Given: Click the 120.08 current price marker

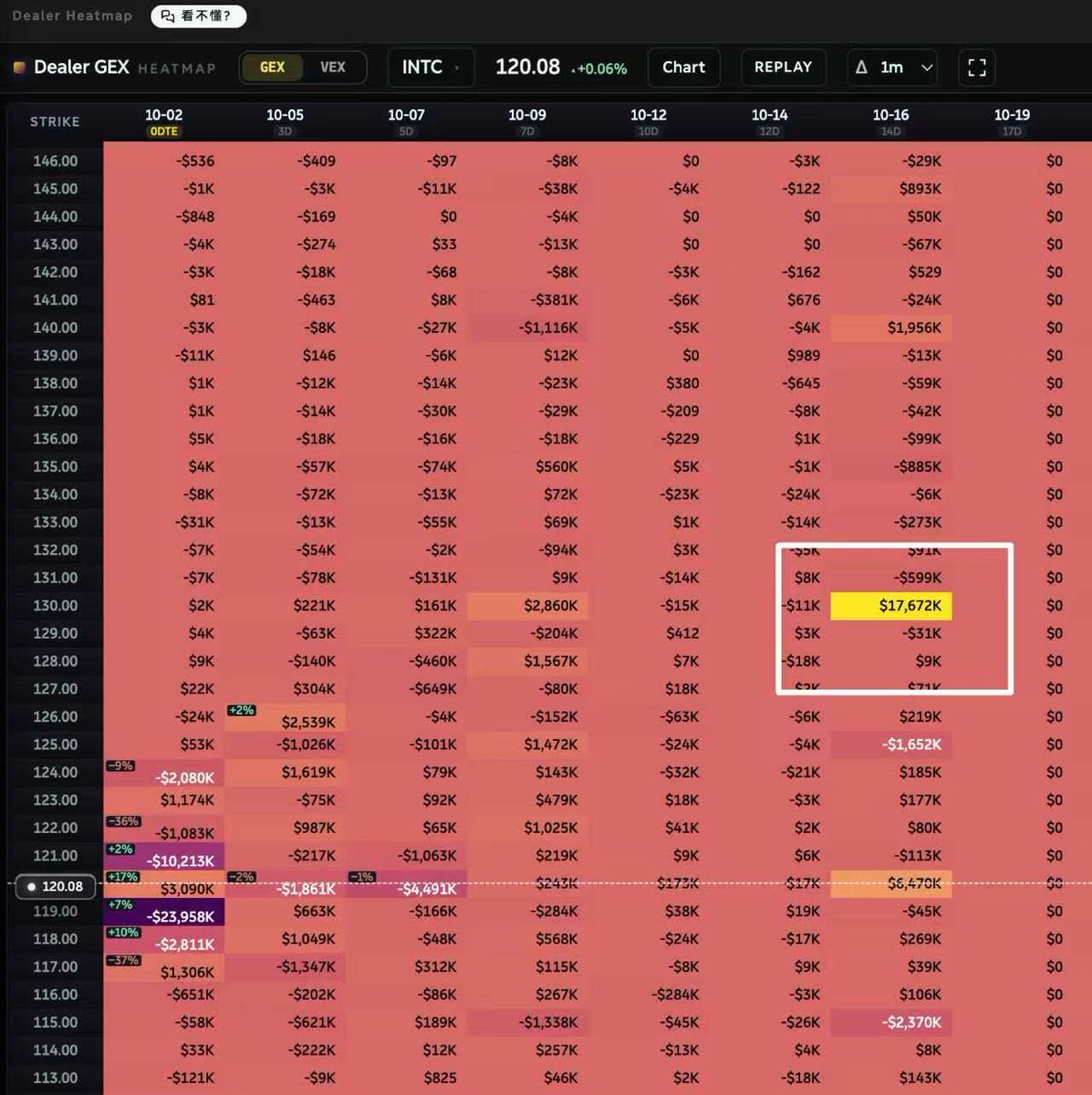Looking at the screenshot, I should pos(56,886).
